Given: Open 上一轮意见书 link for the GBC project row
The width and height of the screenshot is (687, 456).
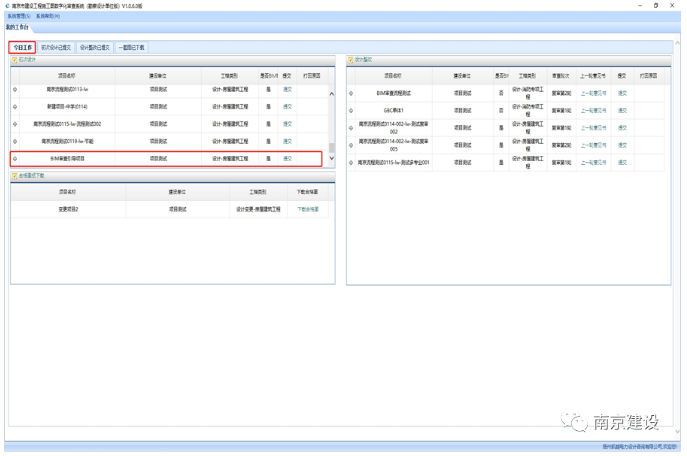Looking at the screenshot, I should coord(594,110).
